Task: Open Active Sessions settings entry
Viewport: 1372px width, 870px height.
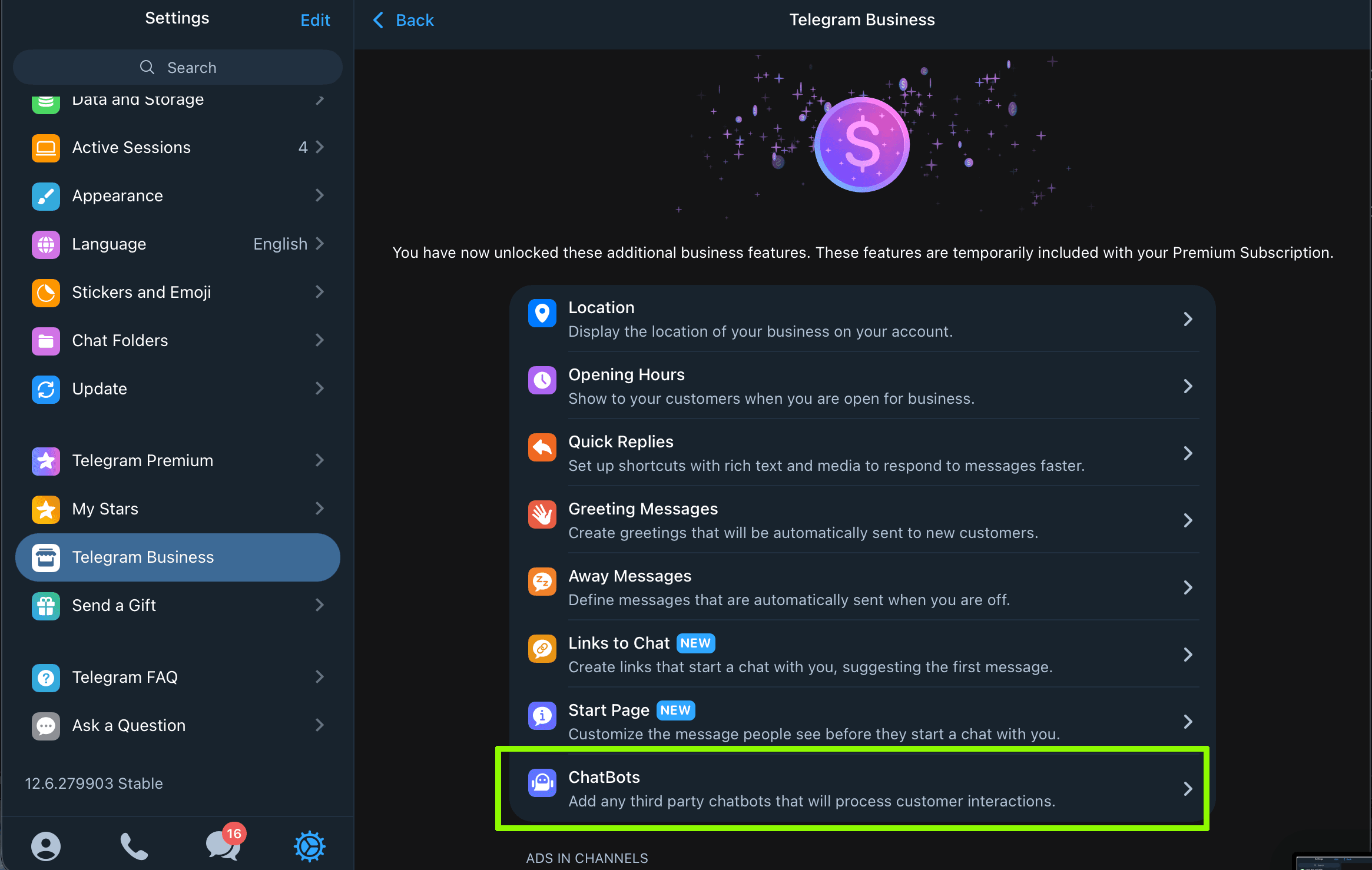Action: [178, 148]
